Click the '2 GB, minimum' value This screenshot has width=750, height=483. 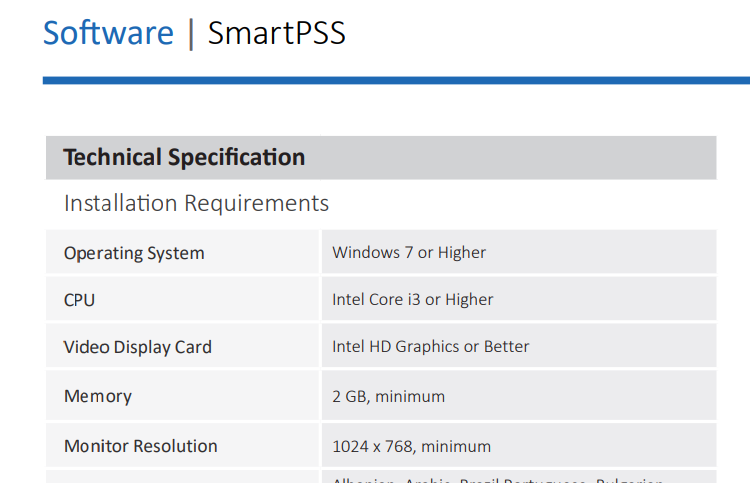click(x=388, y=396)
